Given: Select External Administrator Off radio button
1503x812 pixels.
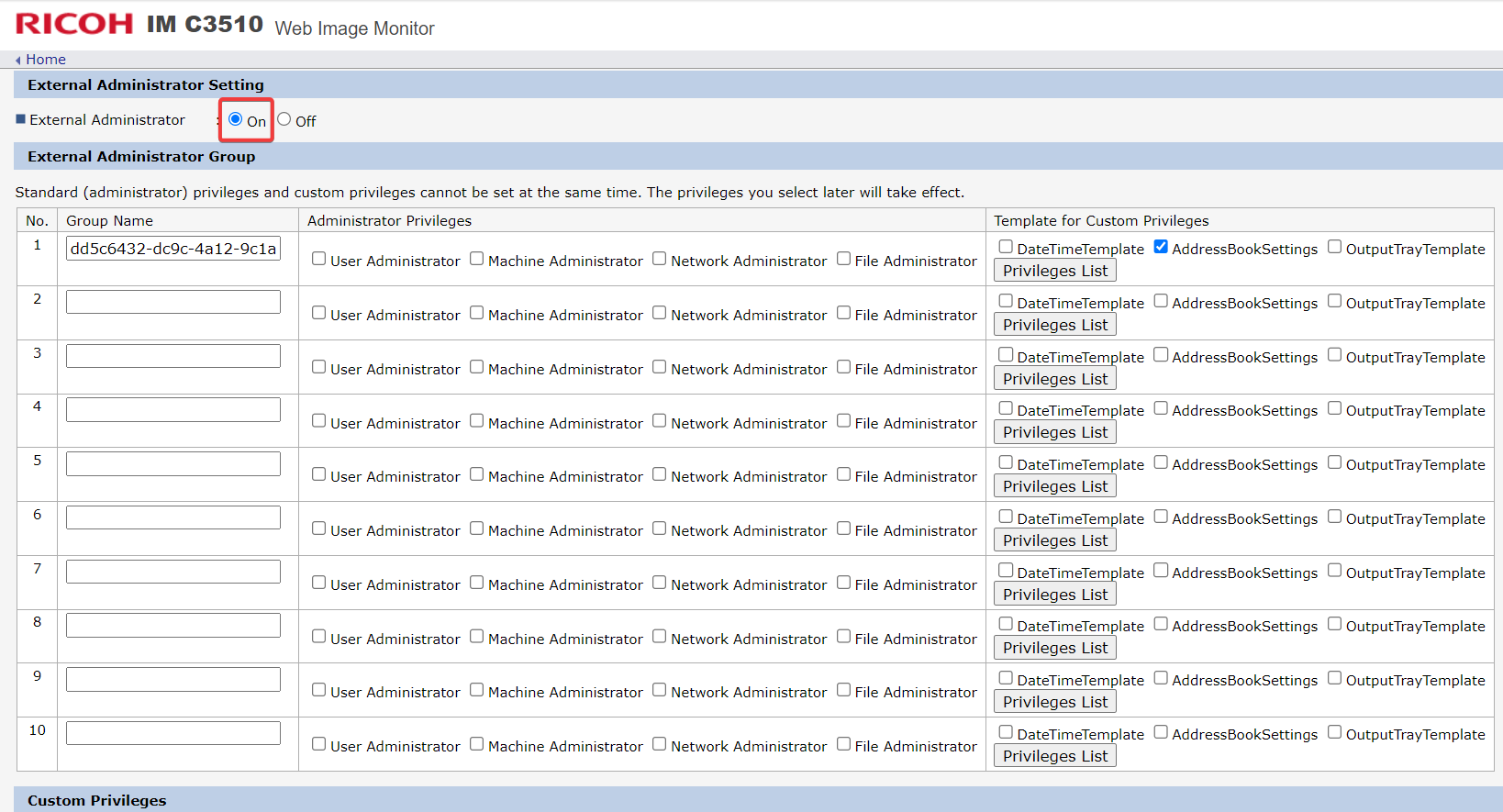Looking at the screenshot, I should (x=284, y=119).
